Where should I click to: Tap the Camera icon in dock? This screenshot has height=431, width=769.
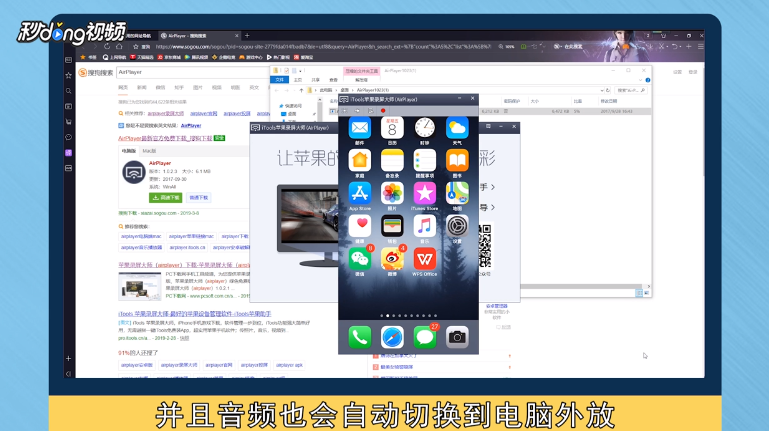457,337
